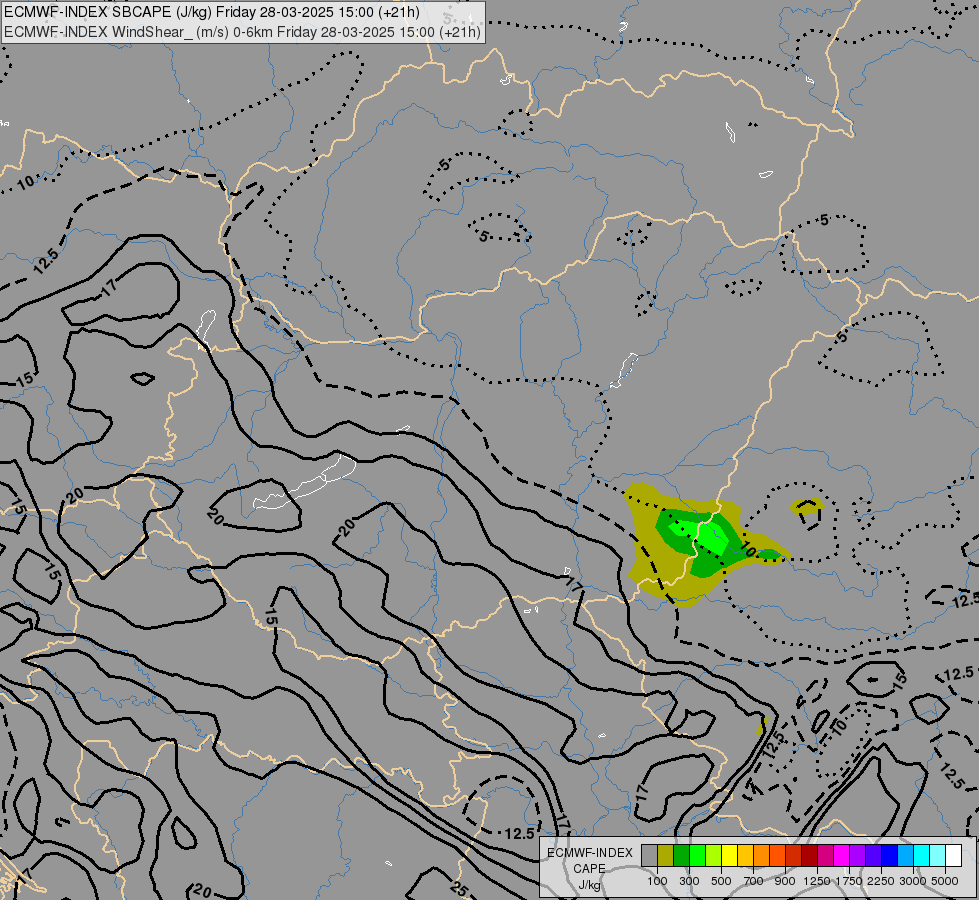This screenshot has height=900, width=979.
Task: Click the 100 label in the legend
Action: coord(657,881)
